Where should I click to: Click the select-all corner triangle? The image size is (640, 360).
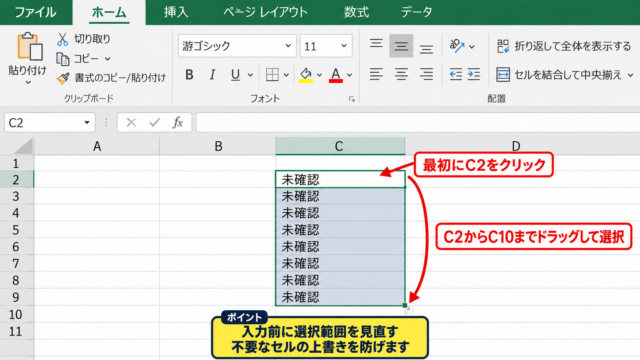tap(24, 147)
